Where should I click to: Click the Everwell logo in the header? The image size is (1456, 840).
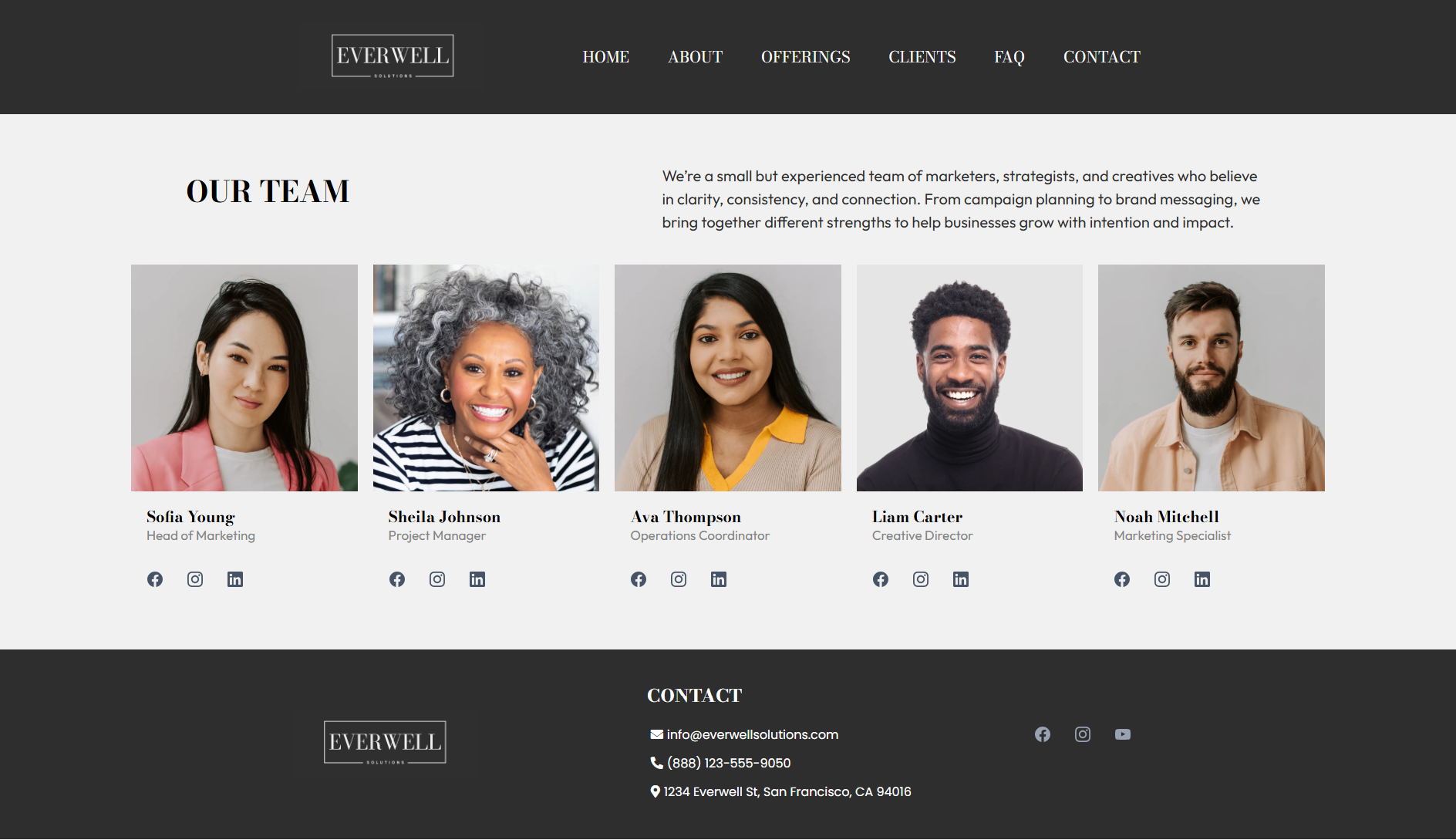393,56
